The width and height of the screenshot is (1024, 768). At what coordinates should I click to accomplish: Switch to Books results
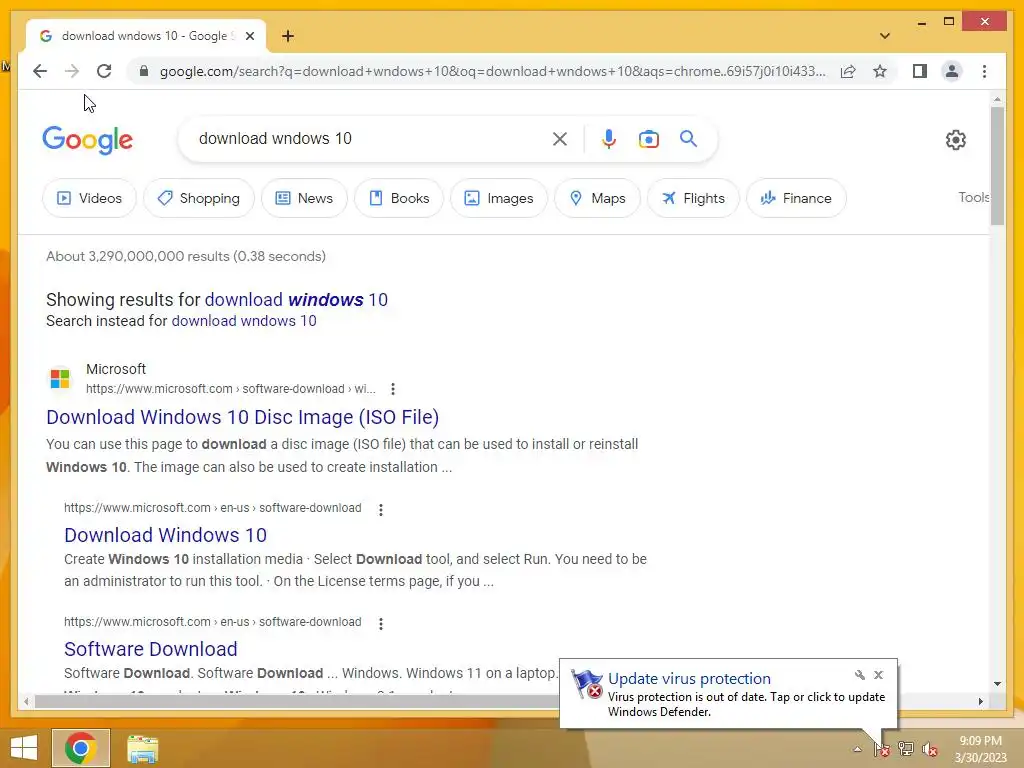[x=399, y=198]
